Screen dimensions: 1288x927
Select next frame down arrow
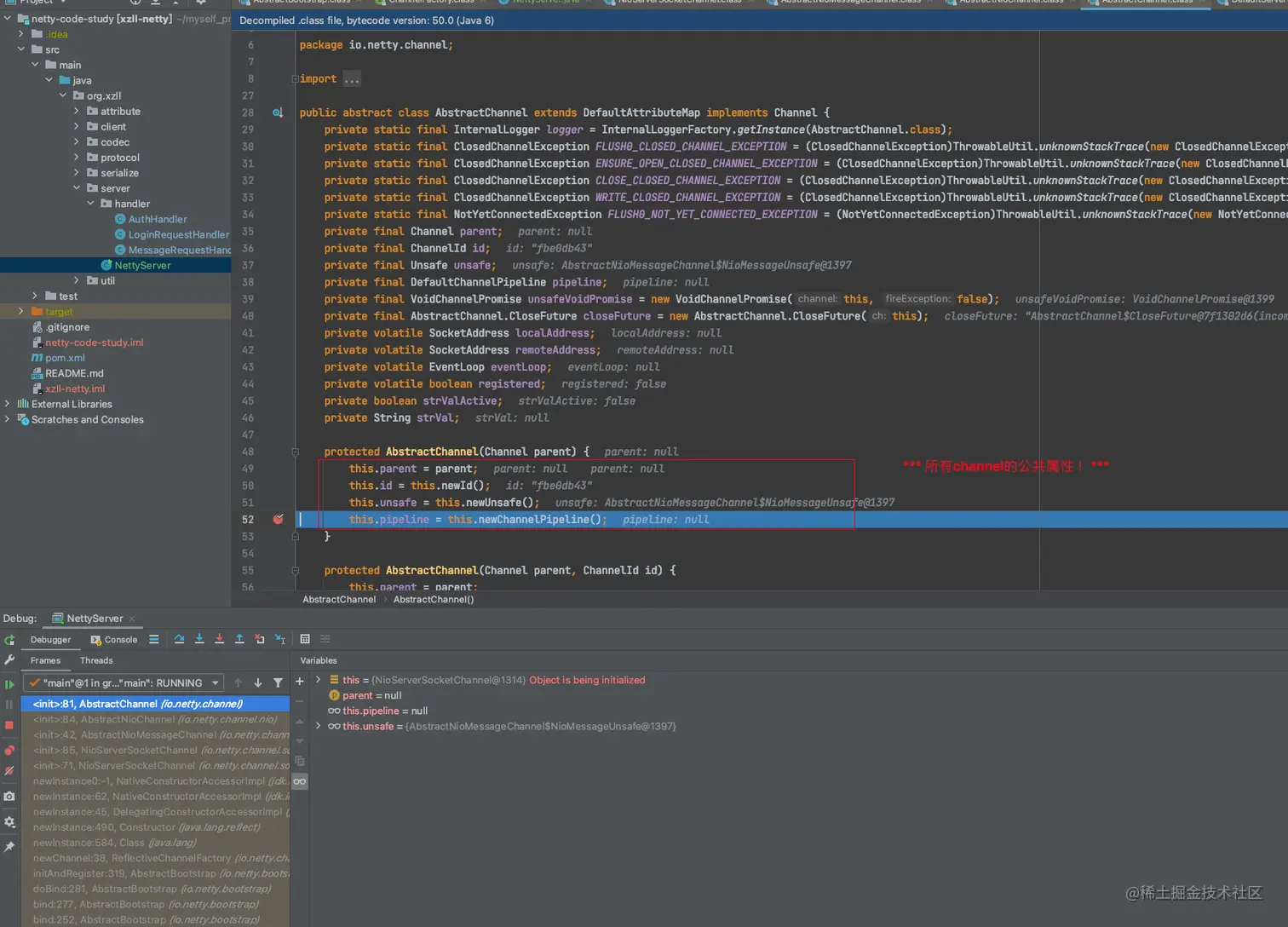click(x=258, y=682)
